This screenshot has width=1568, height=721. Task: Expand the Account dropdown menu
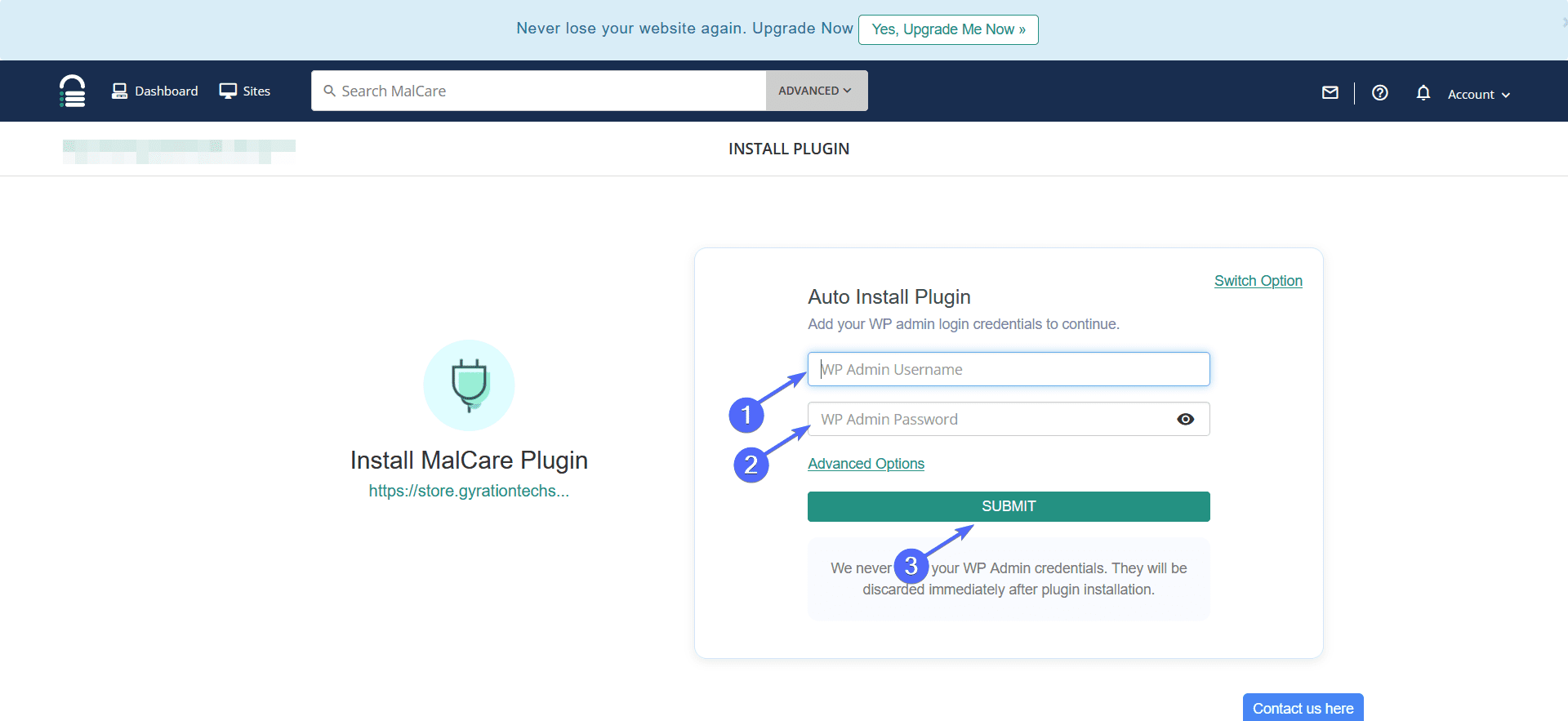tap(1479, 94)
